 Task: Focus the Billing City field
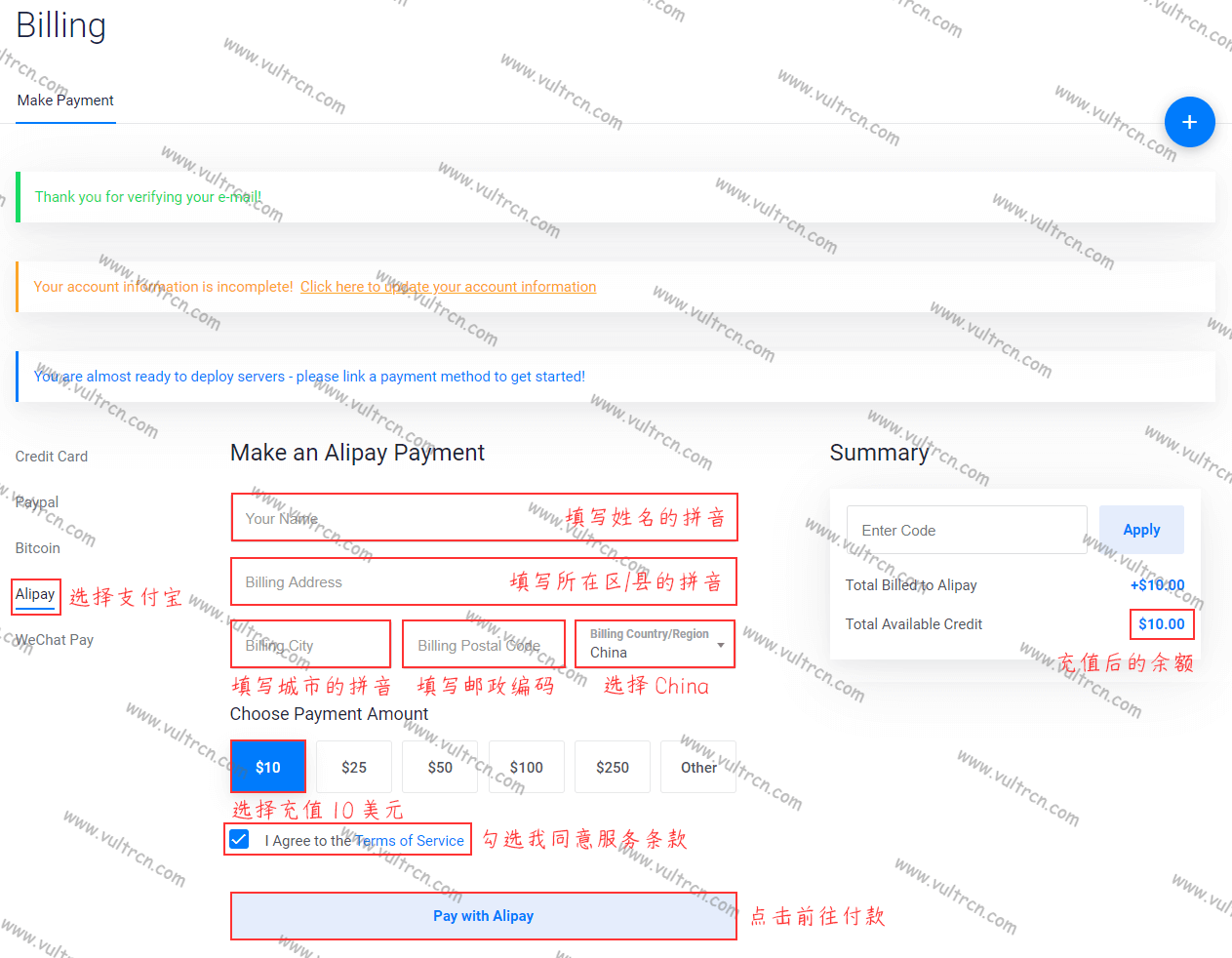coord(310,645)
